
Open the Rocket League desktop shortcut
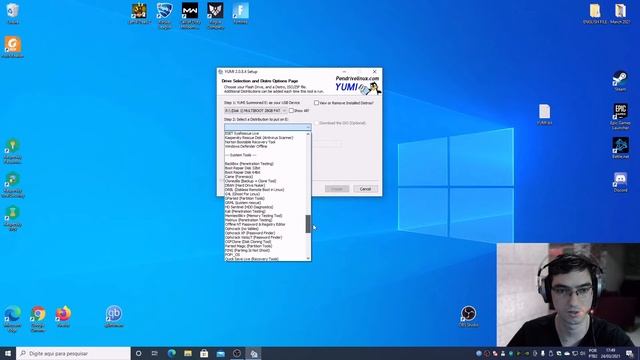point(164,16)
